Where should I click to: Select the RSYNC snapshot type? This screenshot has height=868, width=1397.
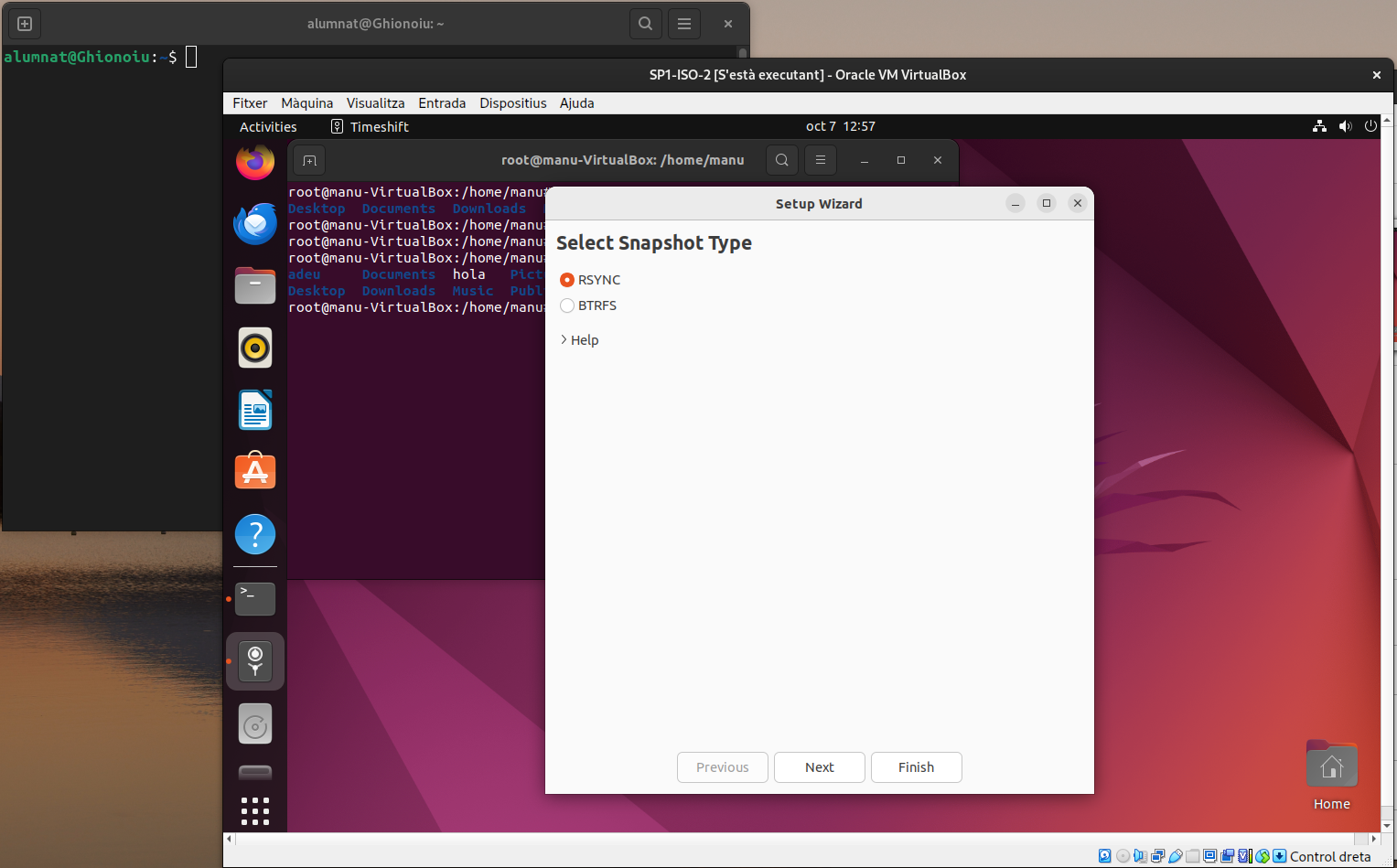(567, 280)
